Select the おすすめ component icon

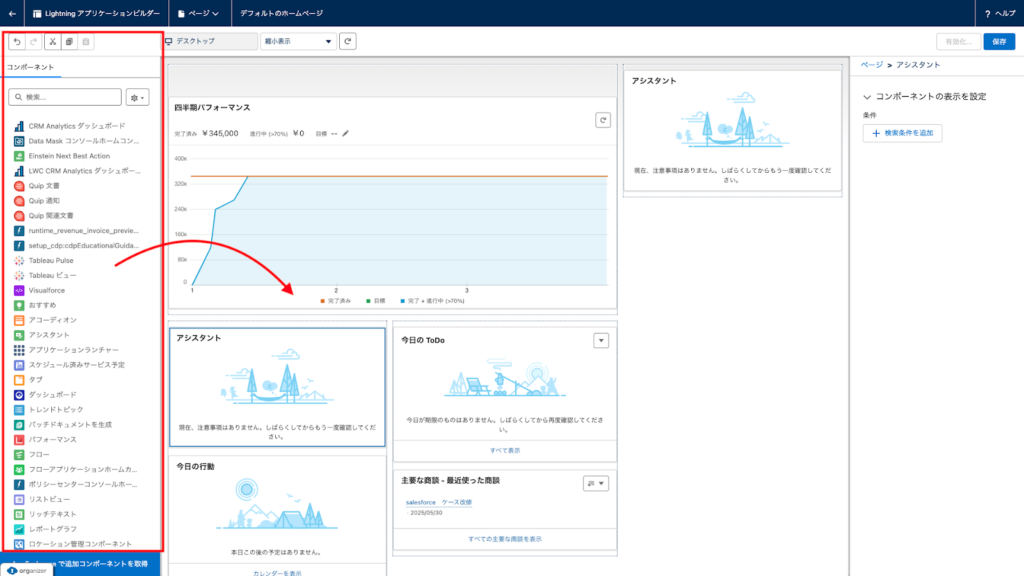pyautogui.click(x=19, y=305)
